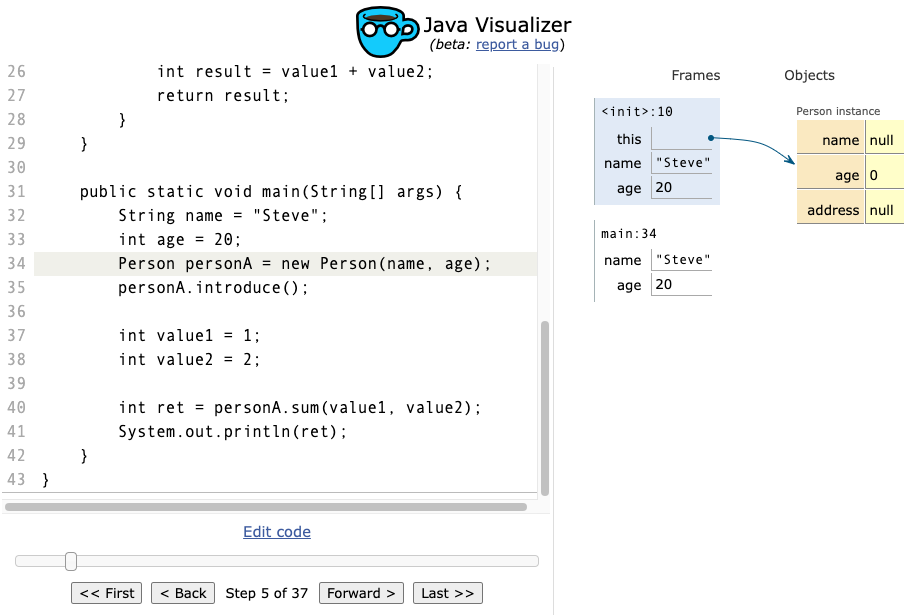The image size is (922, 615).
Task: Click code line 'int value2 = 2;'
Action: pos(189,360)
